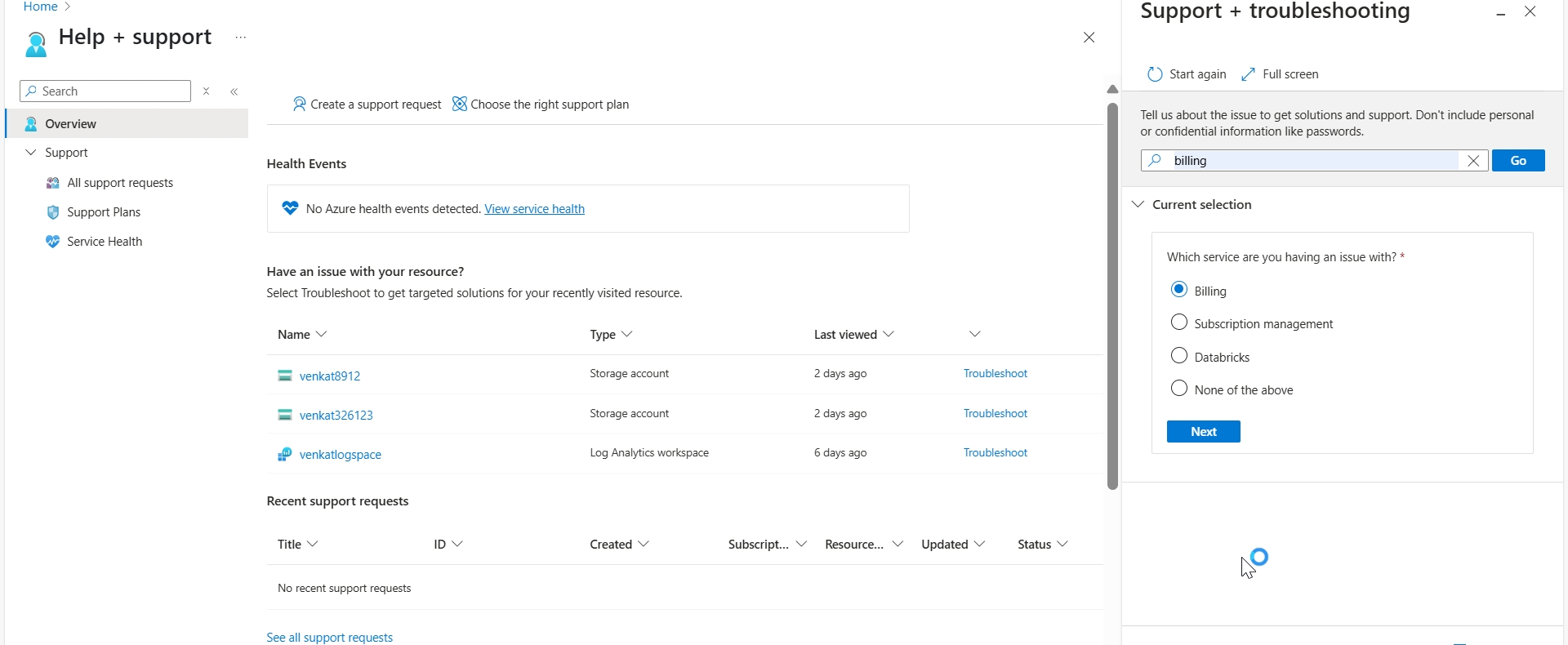Minimize the Support + troubleshooting panel

click(1501, 13)
